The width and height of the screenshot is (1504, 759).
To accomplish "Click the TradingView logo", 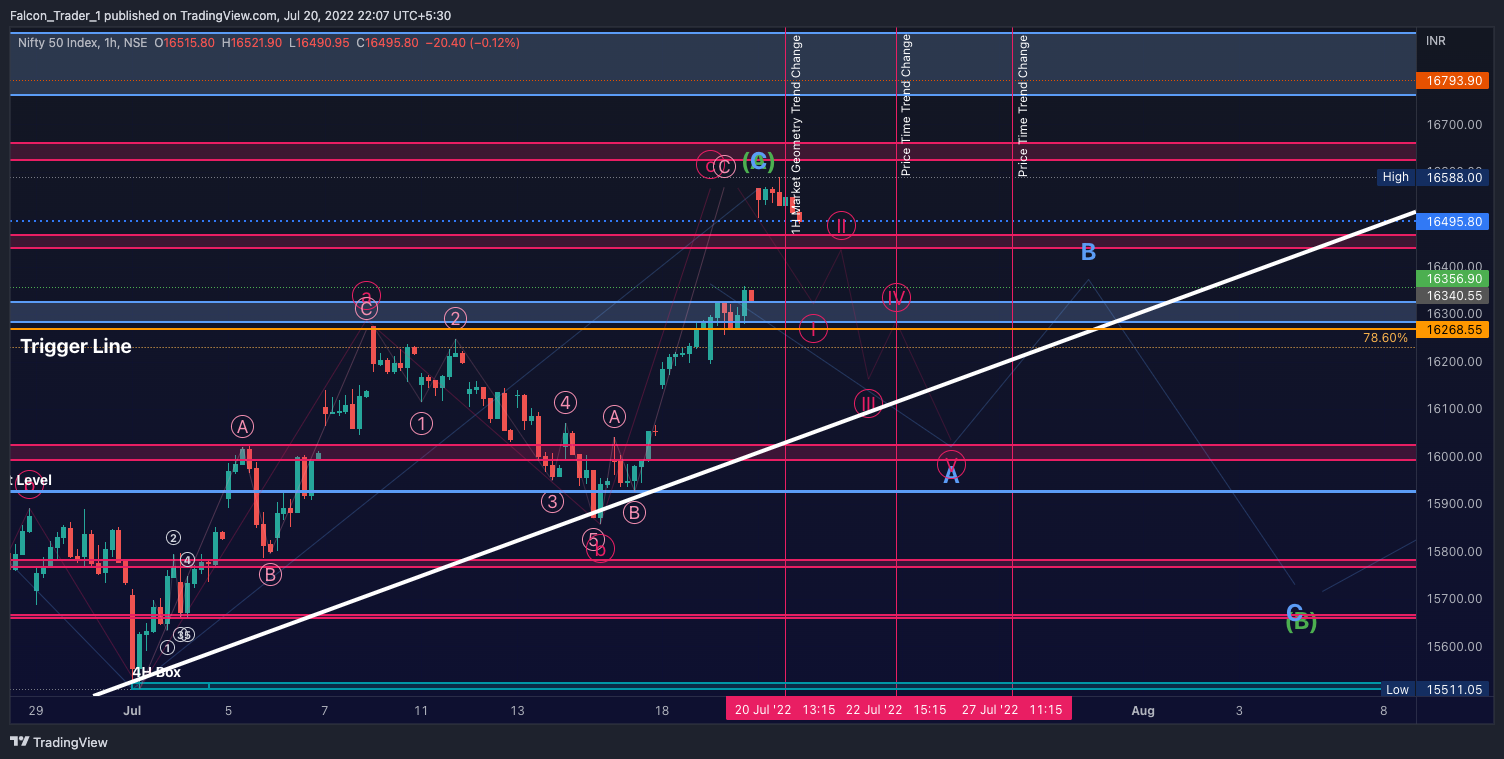I will coord(58,742).
